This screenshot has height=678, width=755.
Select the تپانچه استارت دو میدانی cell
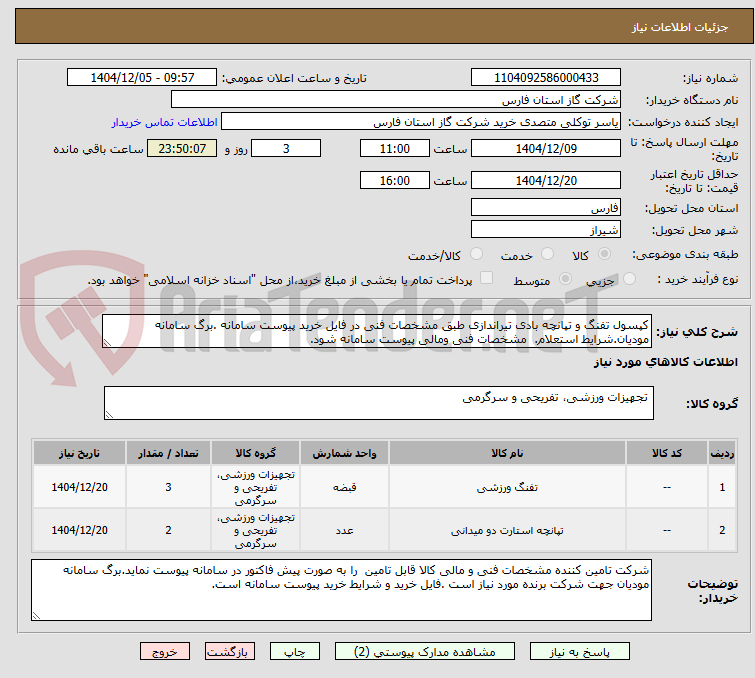tap(507, 530)
